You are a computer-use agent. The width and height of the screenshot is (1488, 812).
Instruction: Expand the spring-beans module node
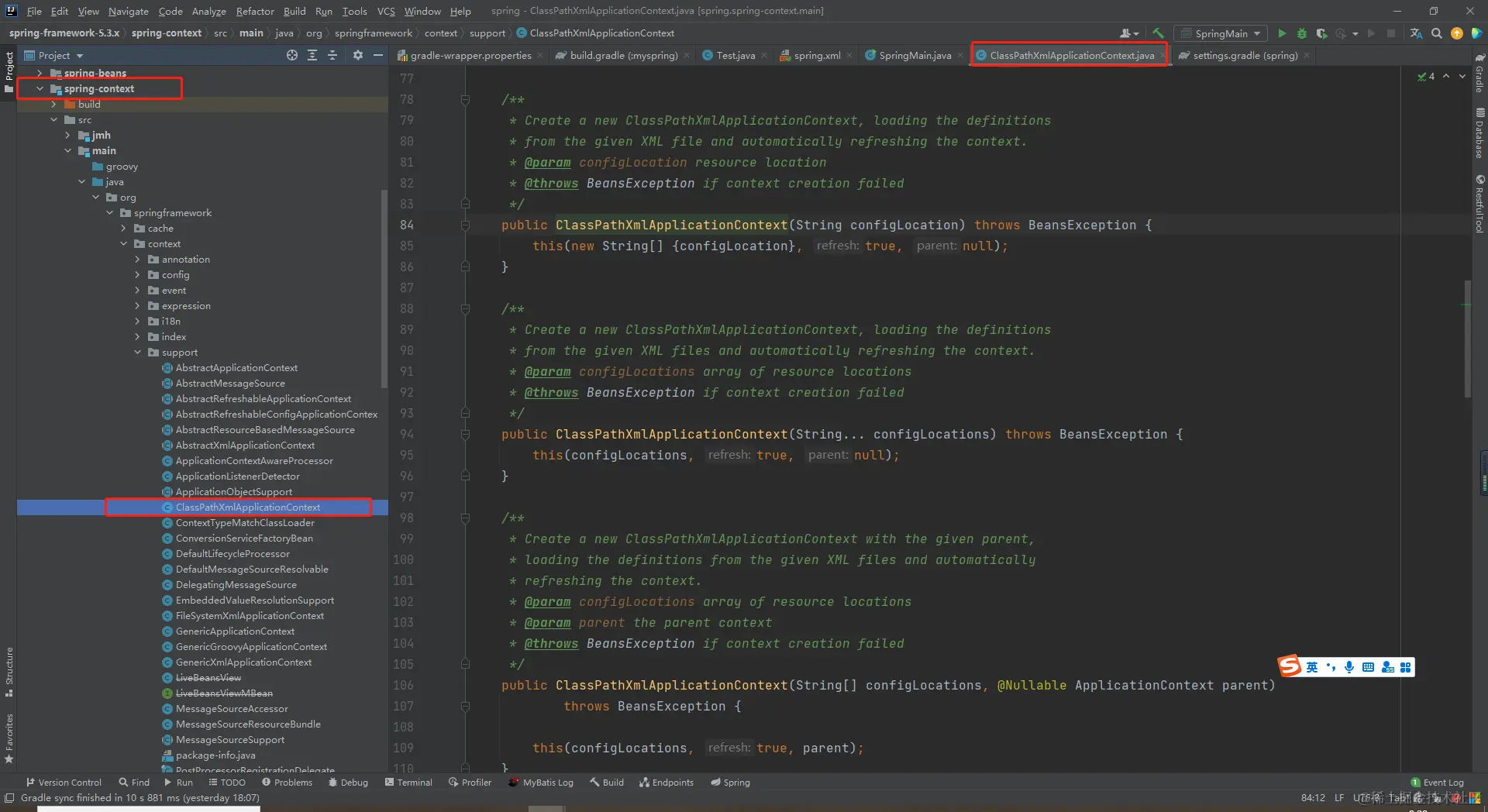point(40,73)
